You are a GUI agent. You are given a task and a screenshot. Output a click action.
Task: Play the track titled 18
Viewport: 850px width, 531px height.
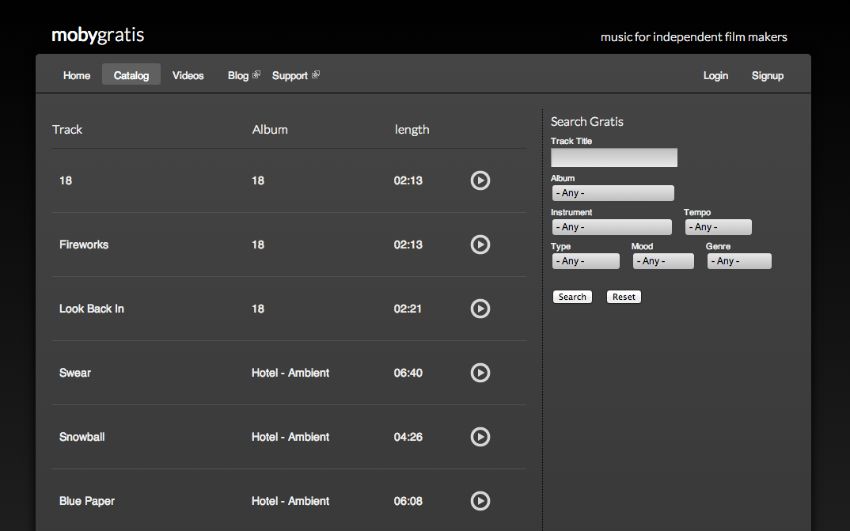pos(480,180)
